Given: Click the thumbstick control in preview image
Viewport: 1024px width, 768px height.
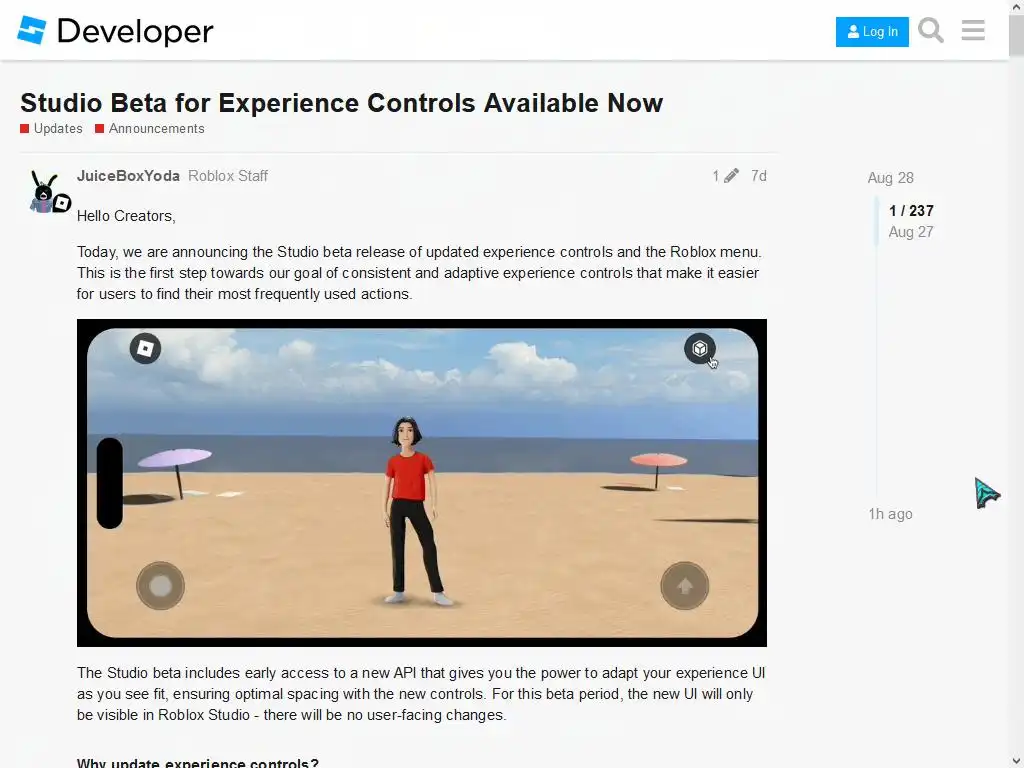Looking at the screenshot, I should (160, 586).
